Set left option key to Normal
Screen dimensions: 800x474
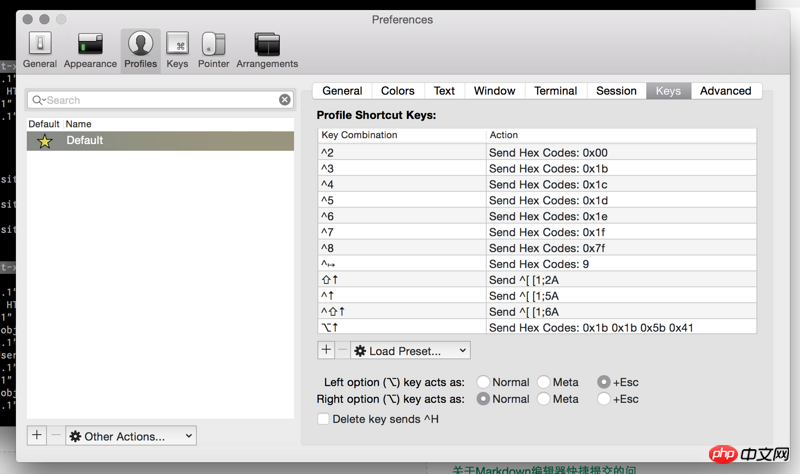coord(484,382)
